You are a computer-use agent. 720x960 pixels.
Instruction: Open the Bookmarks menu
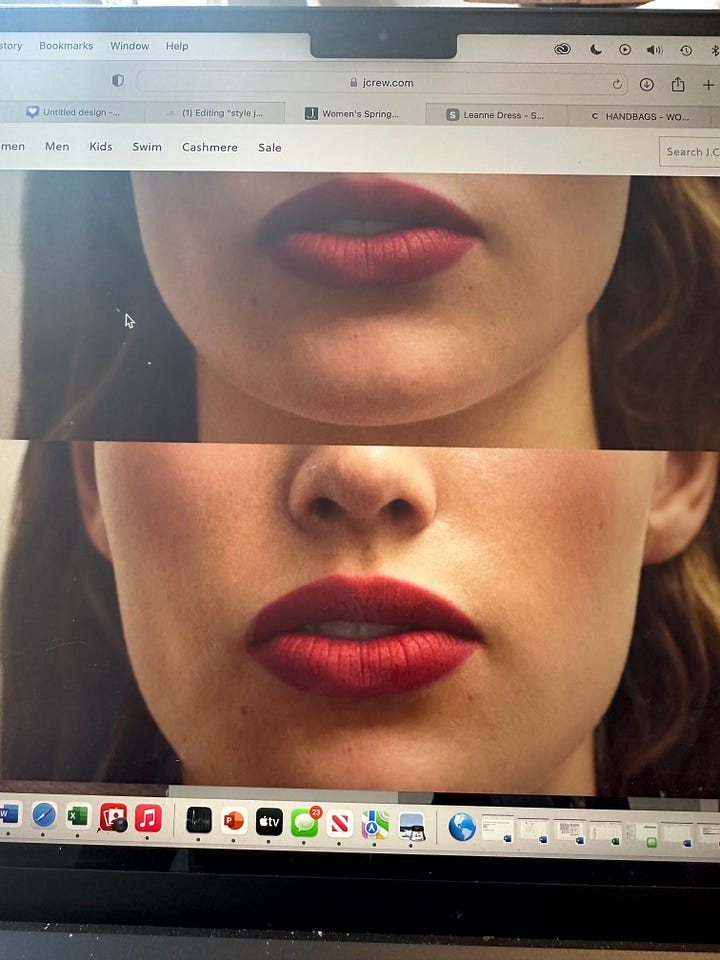pos(66,46)
